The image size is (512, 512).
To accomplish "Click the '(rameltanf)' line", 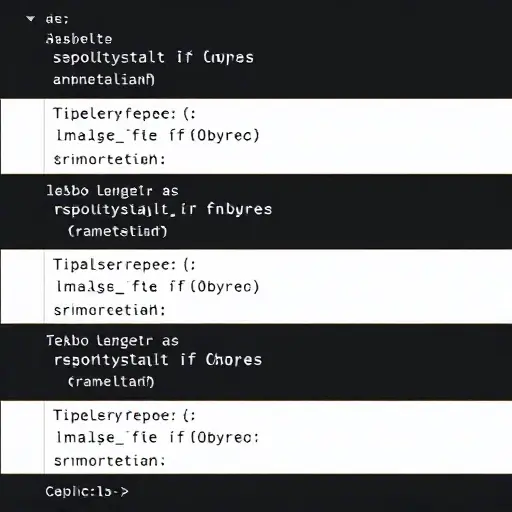I will coord(111,382).
